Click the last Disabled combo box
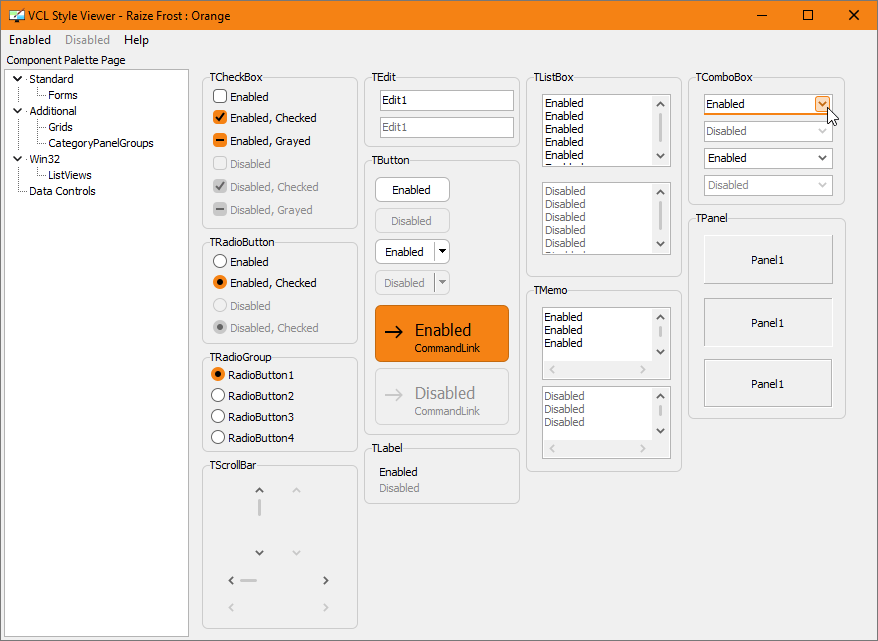Image resolution: width=878 pixels, height=641 pixels. coord(768,185)
